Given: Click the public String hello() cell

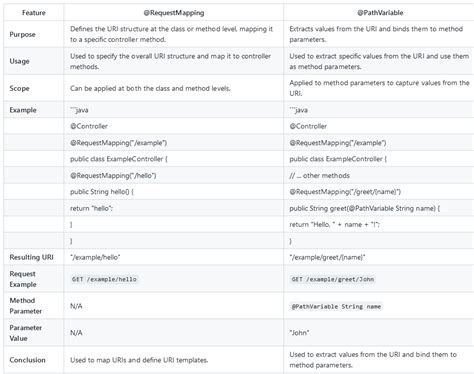Looking at the screenshot, I should click(102, 192).
